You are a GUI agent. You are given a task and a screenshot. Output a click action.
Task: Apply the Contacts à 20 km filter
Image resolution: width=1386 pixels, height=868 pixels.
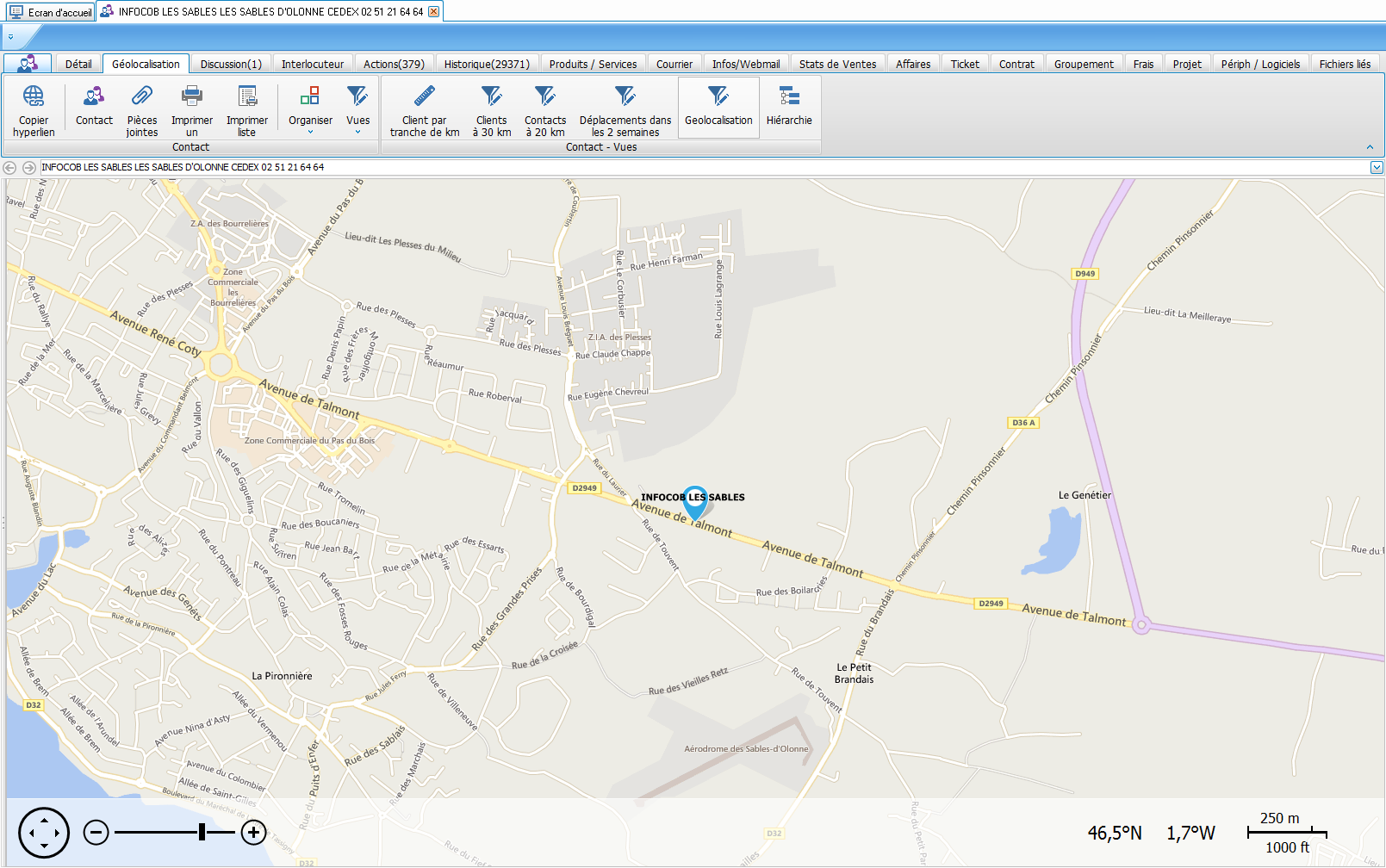tap(545, 96)
